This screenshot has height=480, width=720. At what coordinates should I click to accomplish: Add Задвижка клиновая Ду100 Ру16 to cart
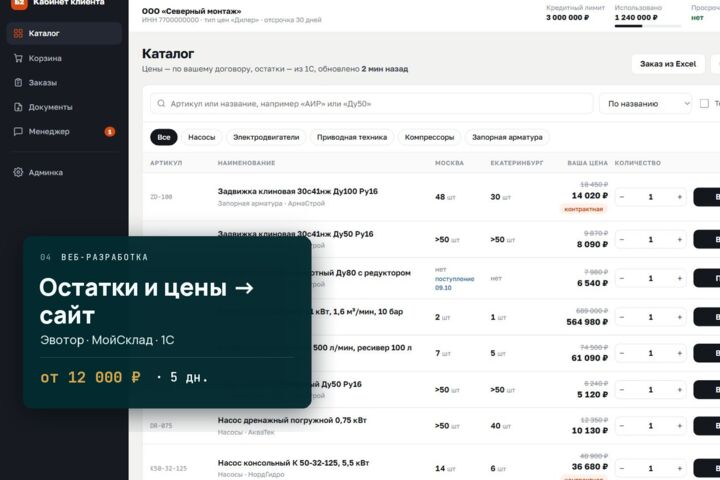(707, 197)
